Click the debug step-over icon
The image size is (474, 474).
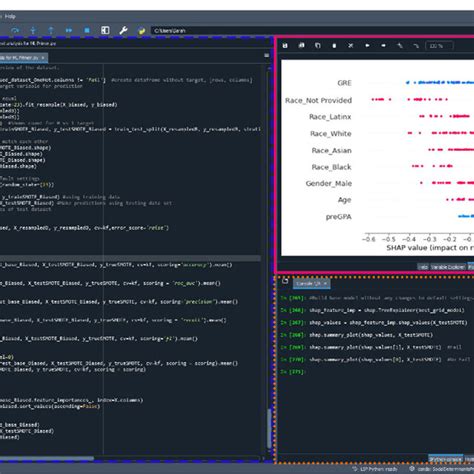coord(15,30)
